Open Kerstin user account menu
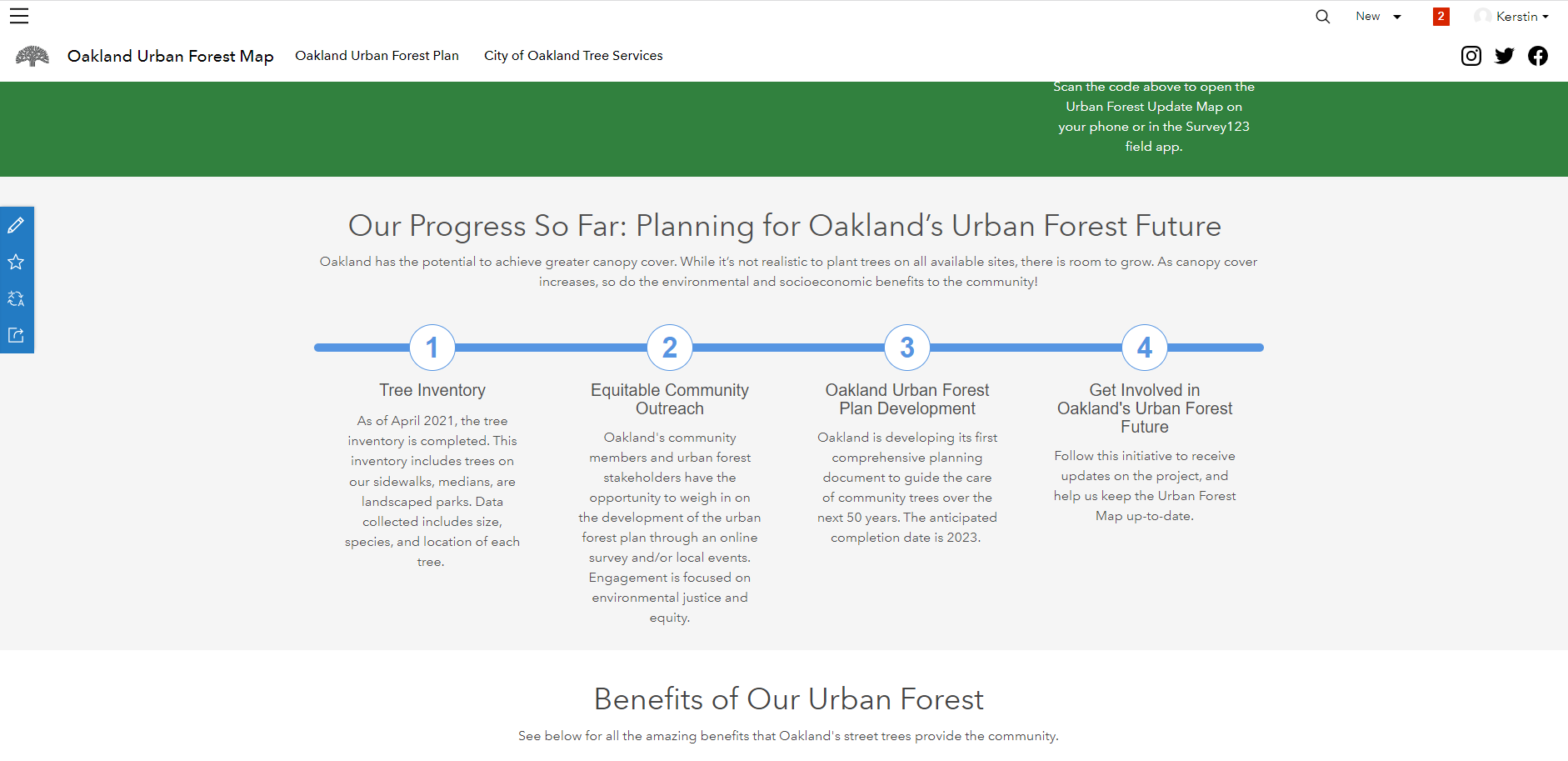 pos(1511,17)
